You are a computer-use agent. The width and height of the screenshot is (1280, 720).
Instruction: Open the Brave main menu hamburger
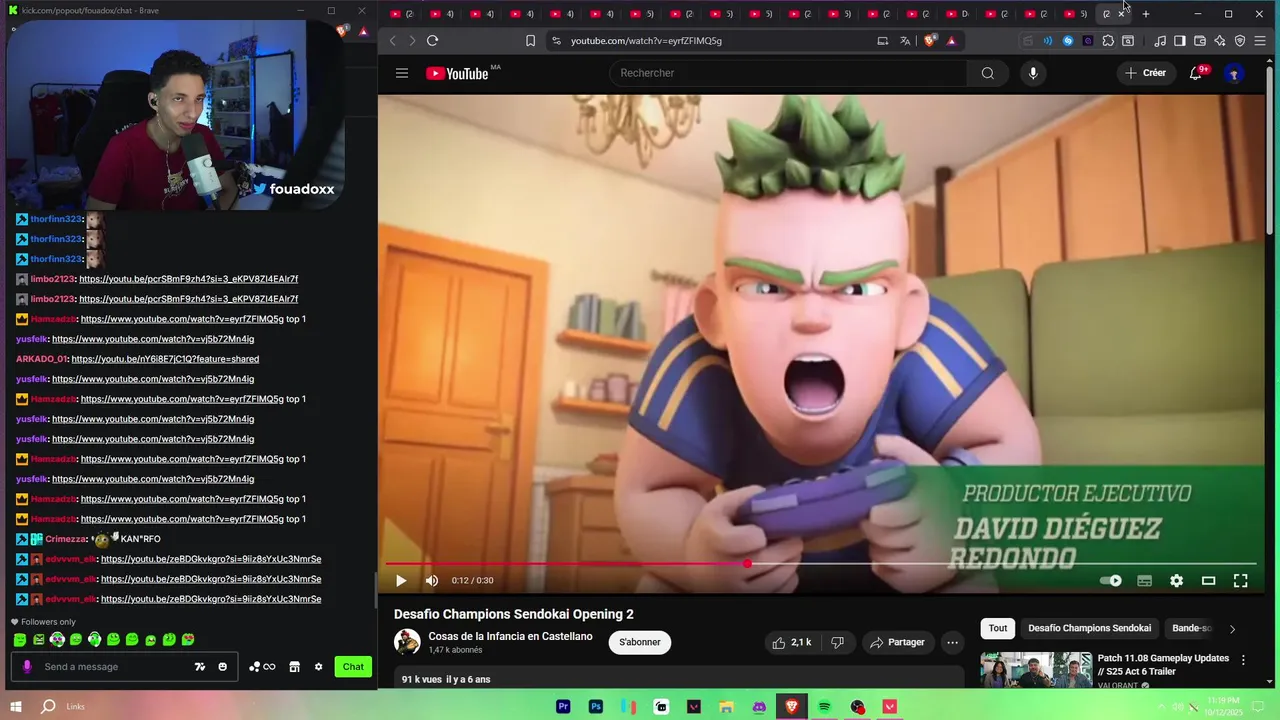[x=1260, y=41]
